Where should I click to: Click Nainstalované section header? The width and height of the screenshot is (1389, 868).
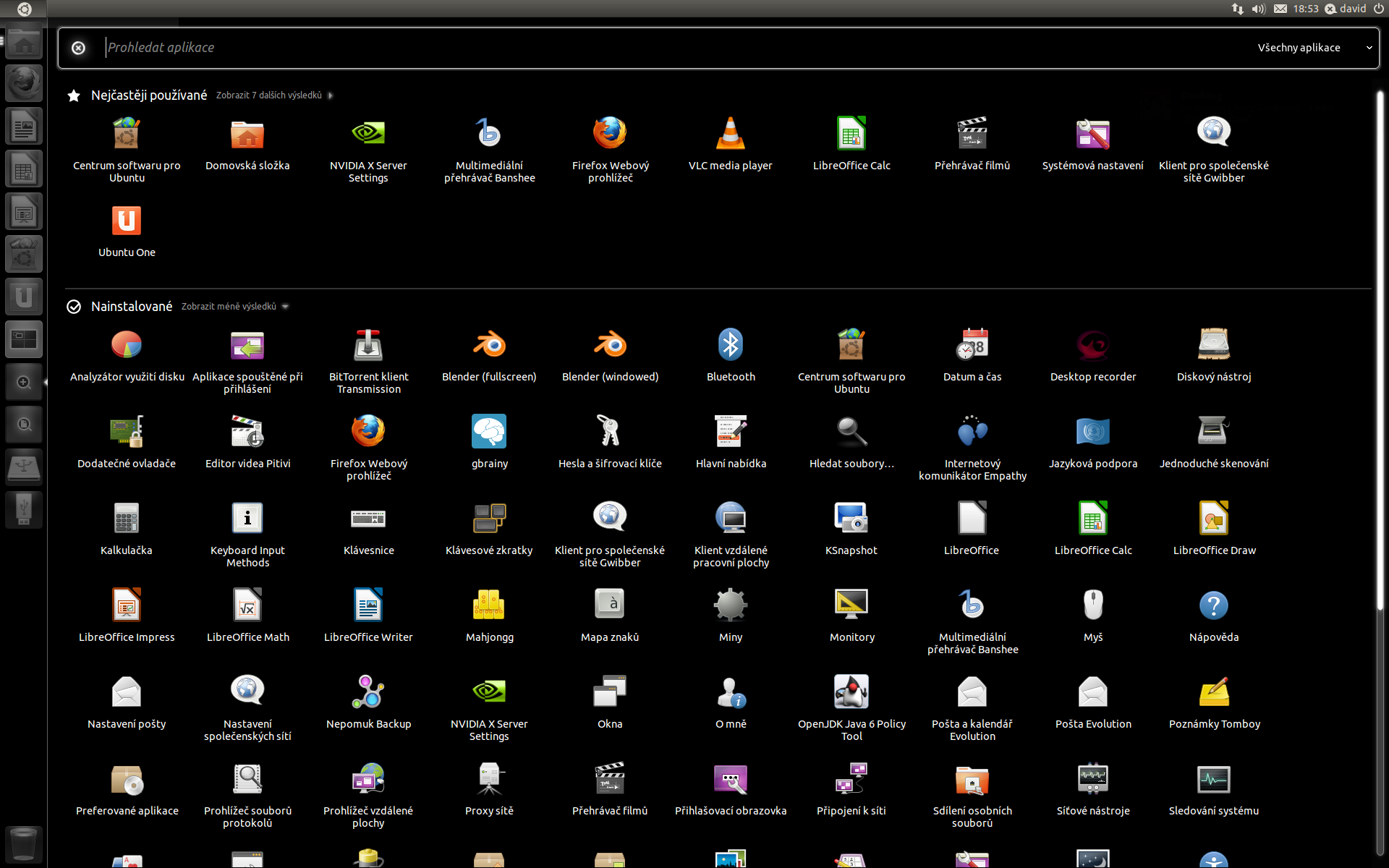[x=132, y=307]
